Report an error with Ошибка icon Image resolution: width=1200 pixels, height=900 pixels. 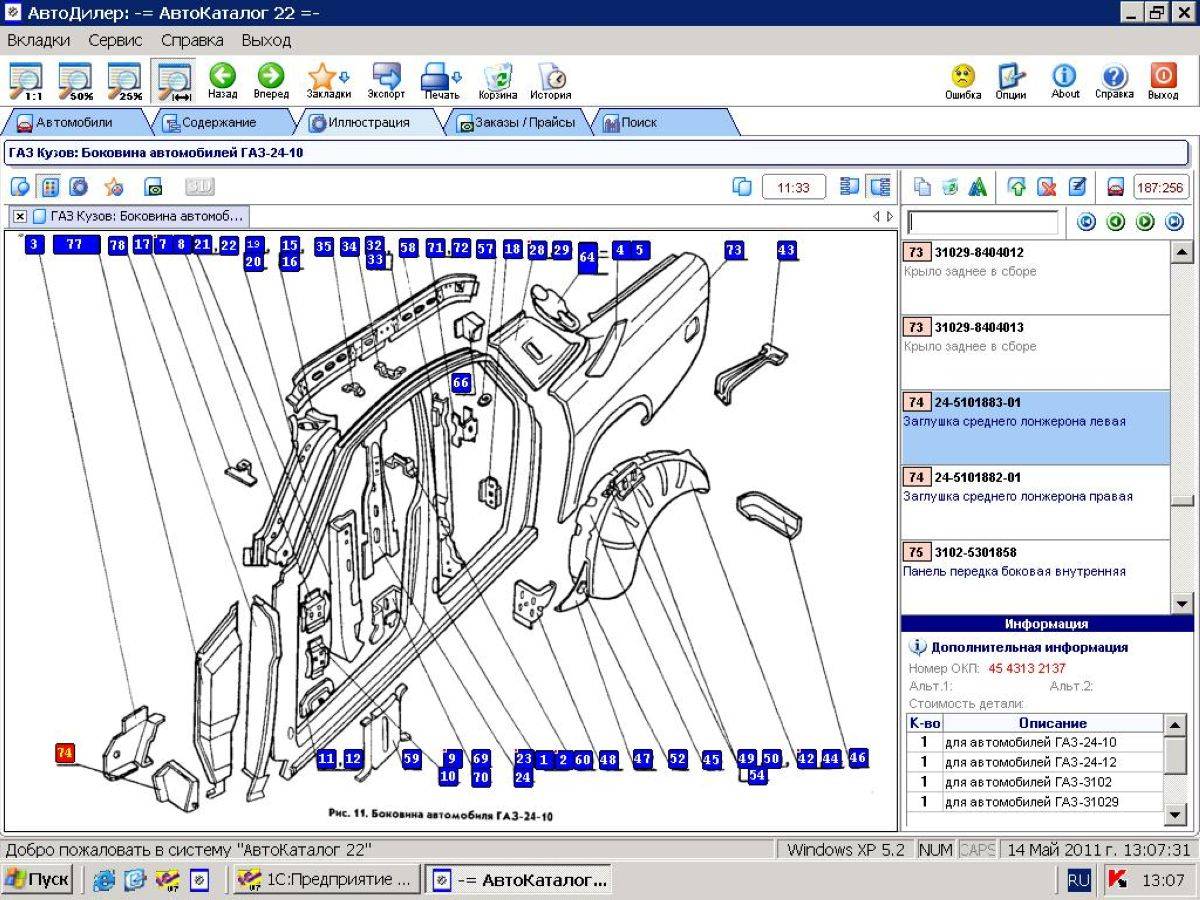click(963, 81)
